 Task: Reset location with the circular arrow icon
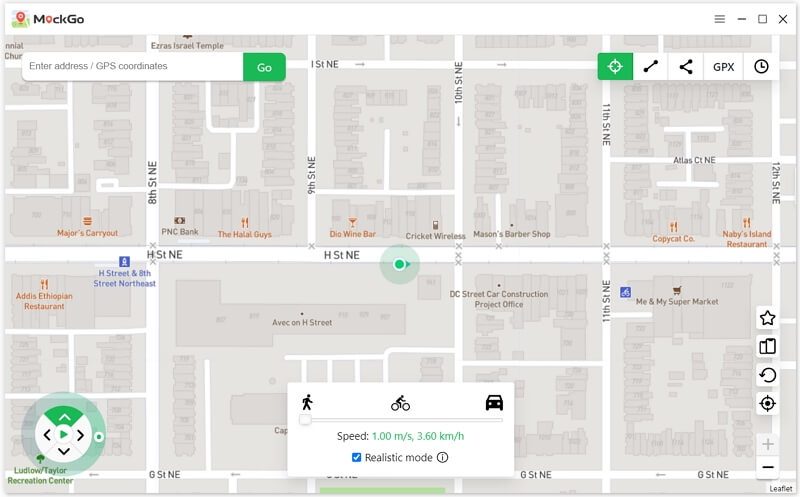click(767, 375)
